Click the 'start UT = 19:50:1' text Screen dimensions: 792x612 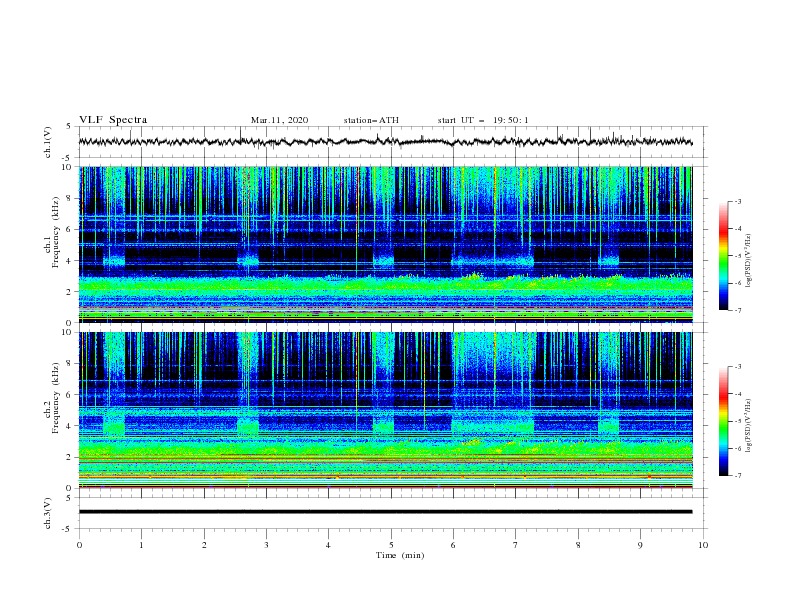click(x=483, y=120)
